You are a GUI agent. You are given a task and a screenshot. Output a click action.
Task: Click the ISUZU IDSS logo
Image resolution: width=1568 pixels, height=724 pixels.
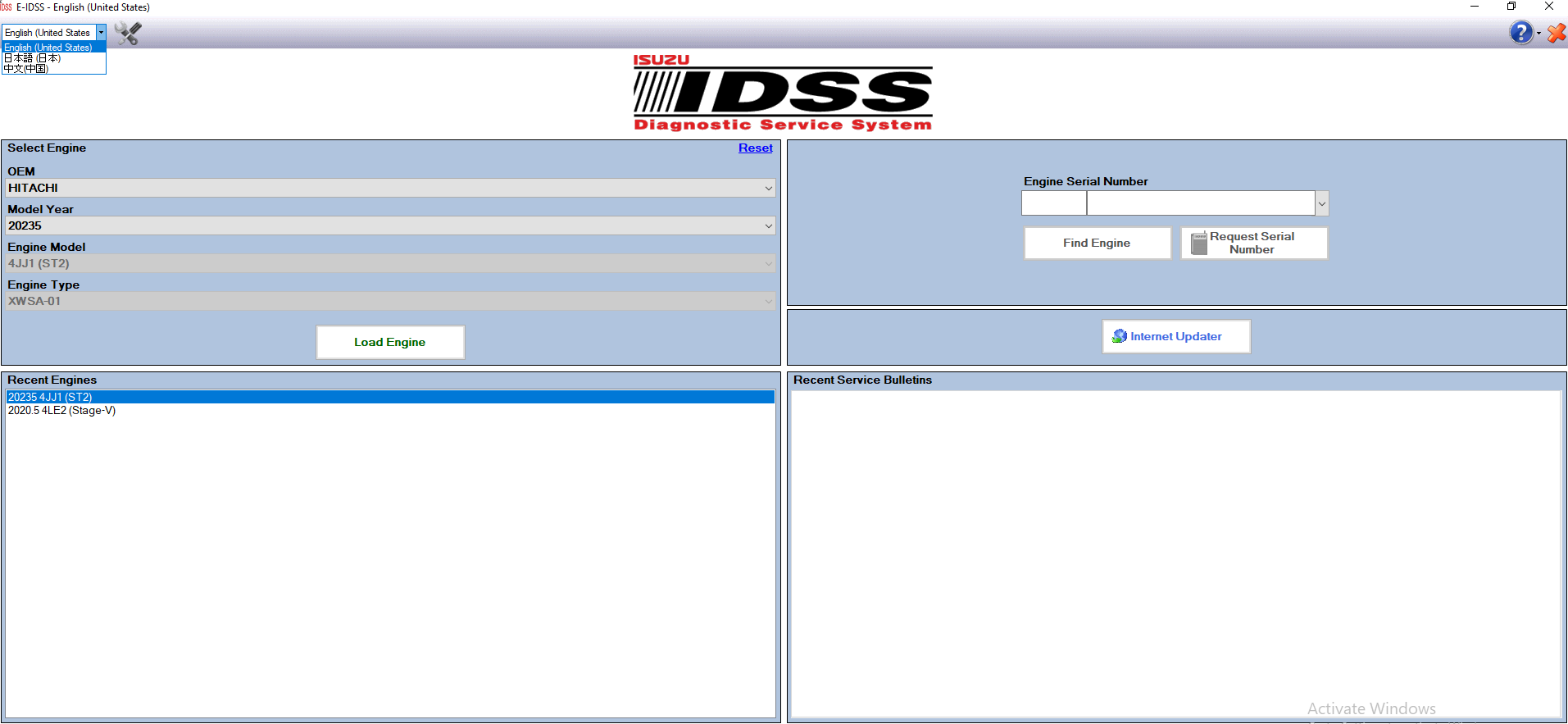[x=782, y=93]
